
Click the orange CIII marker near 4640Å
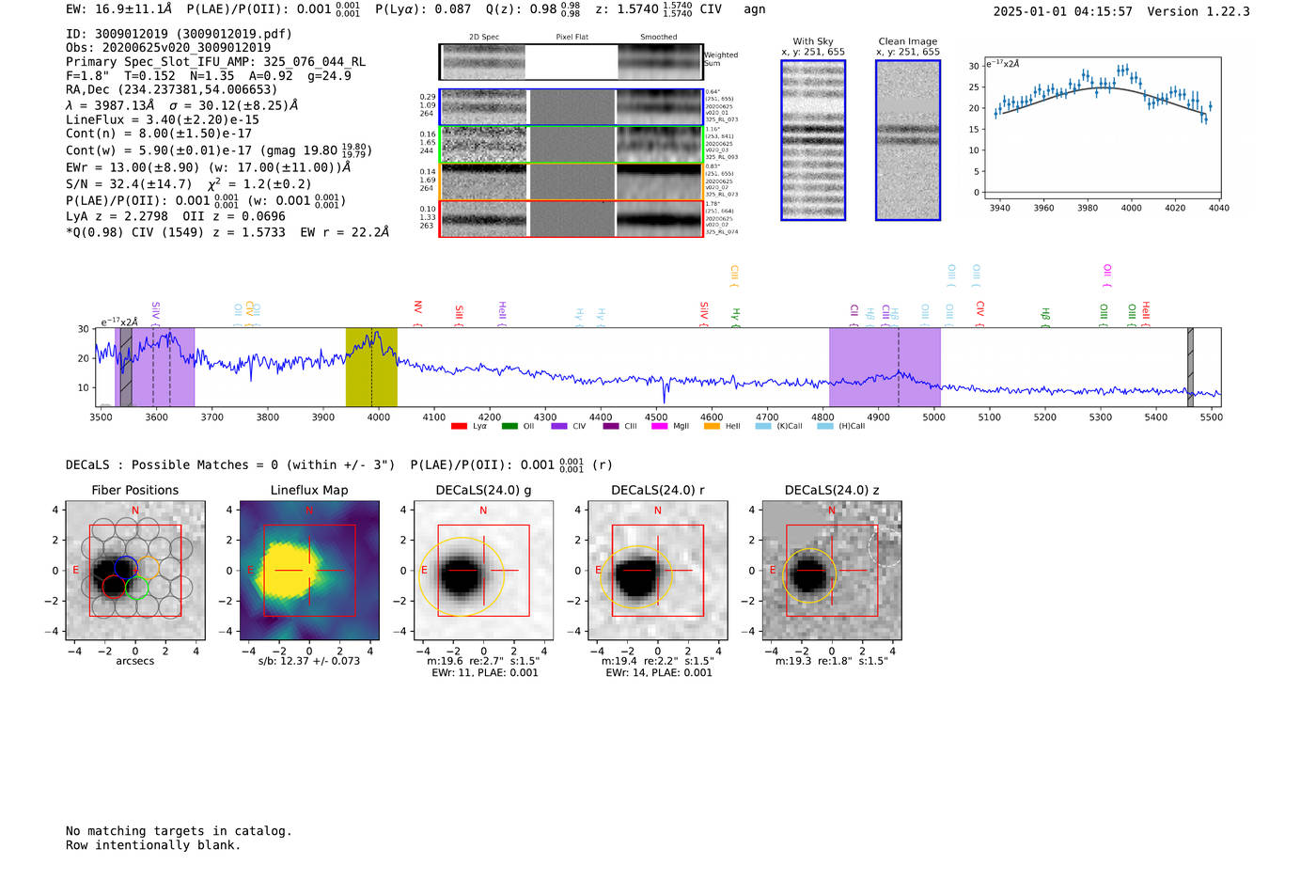pyautogui.click(x=734, y=275)
